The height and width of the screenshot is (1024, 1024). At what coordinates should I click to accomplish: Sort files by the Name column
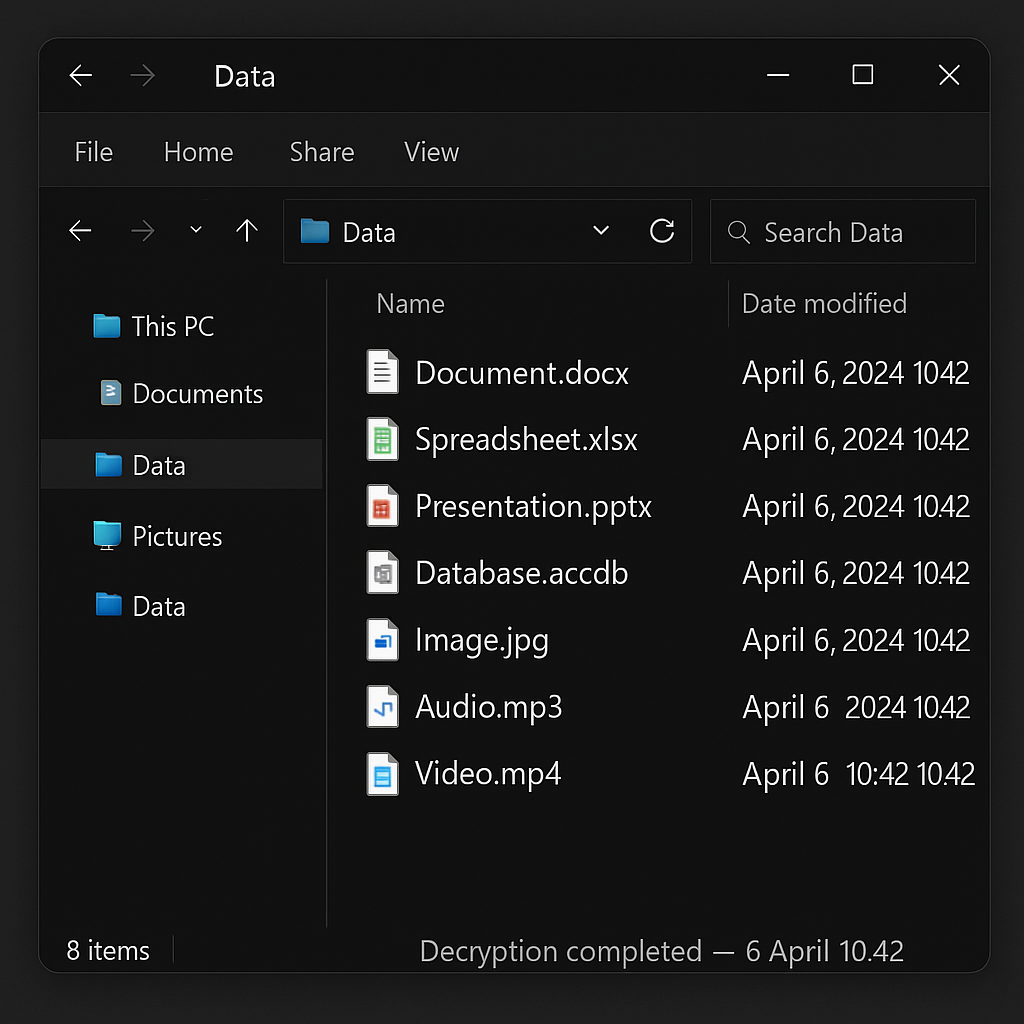[x=410, y=304]
